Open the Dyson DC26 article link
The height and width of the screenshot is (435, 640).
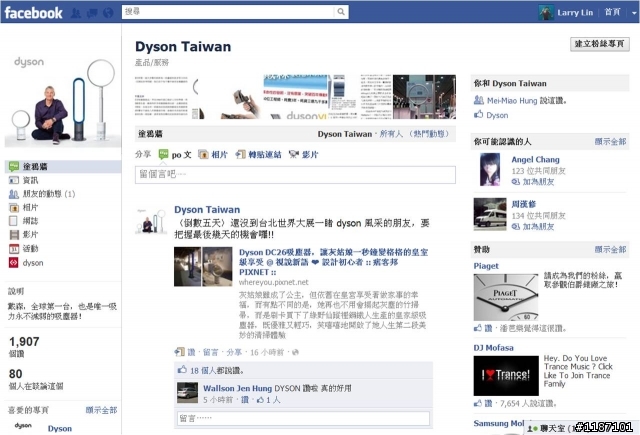point(333,262)
